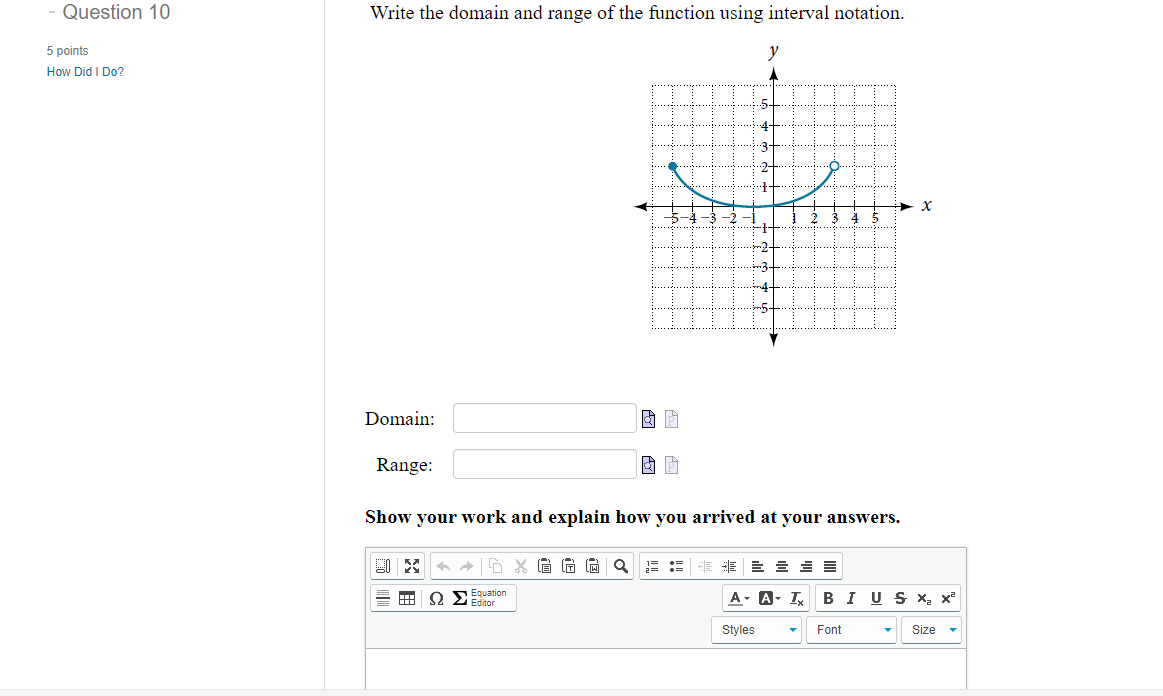Open the How Did I Do link
The height and width of the screenshot is (696, 1163).
click(85, 71)
